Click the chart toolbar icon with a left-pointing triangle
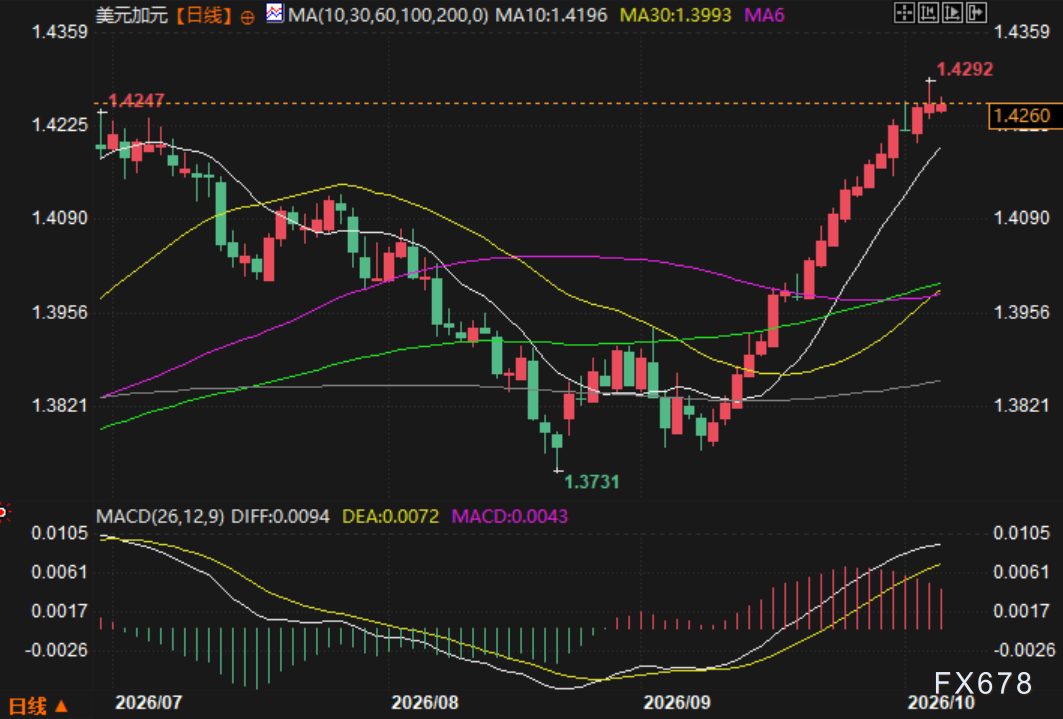This screenshot has width=1063, height=719. (928, 12)
